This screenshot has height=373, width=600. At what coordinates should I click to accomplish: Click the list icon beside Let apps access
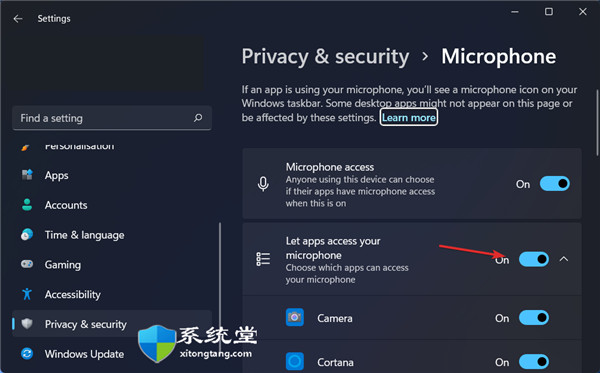point(263,259)
